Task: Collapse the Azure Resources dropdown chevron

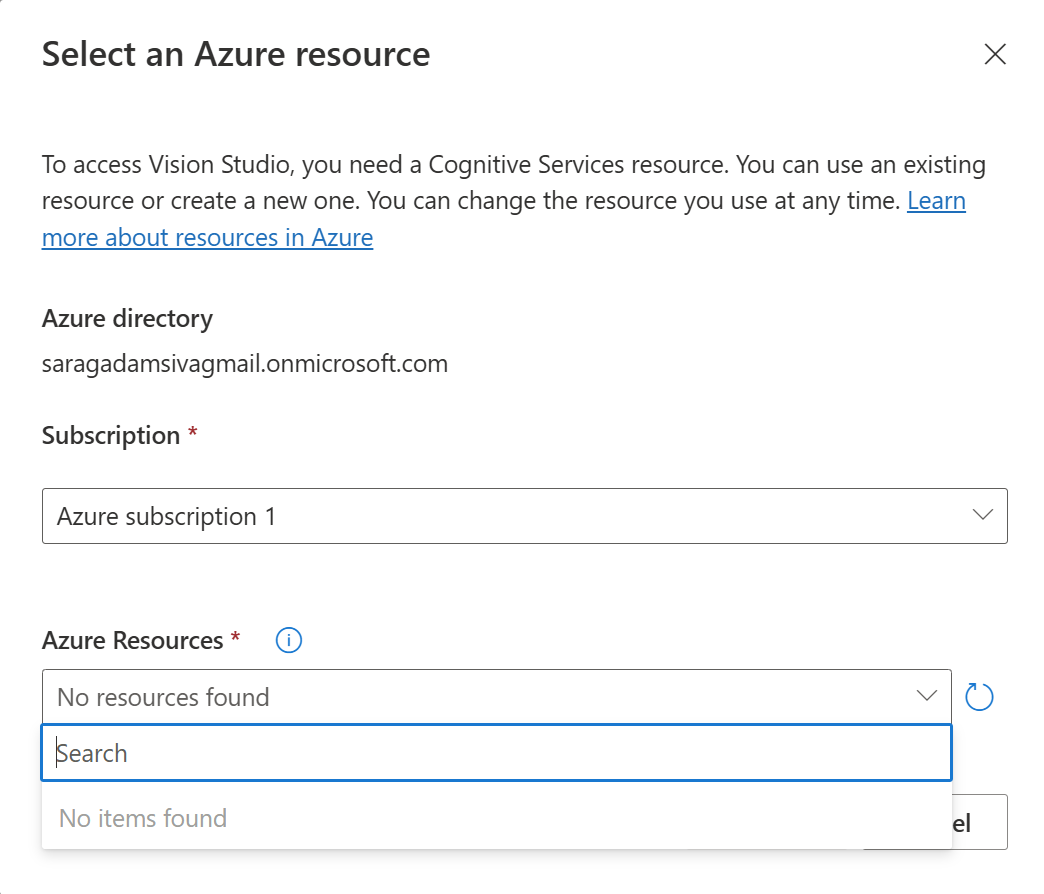Action: tap(927, 697)
